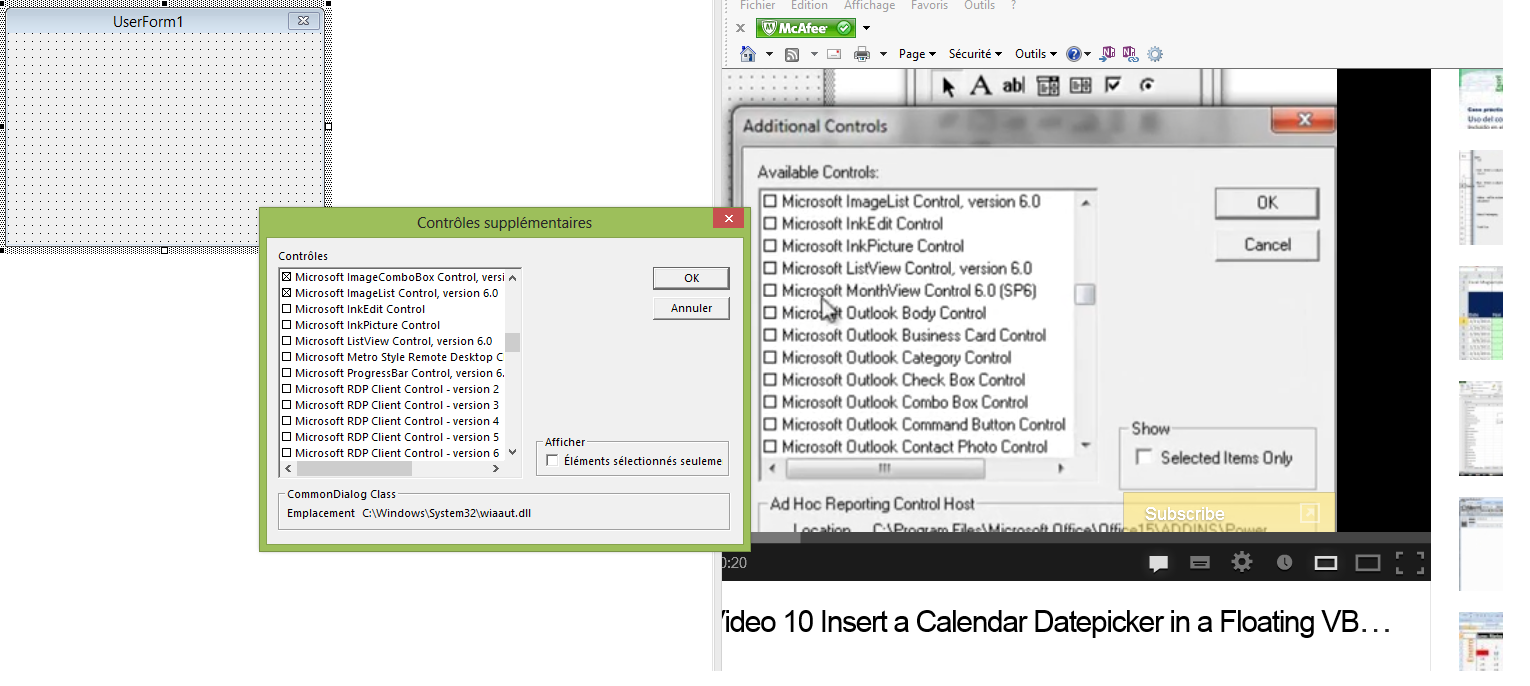Toggle video annotations speech bubble icon
This screenshot has height=686, width=1530.
coord(1159,563)
